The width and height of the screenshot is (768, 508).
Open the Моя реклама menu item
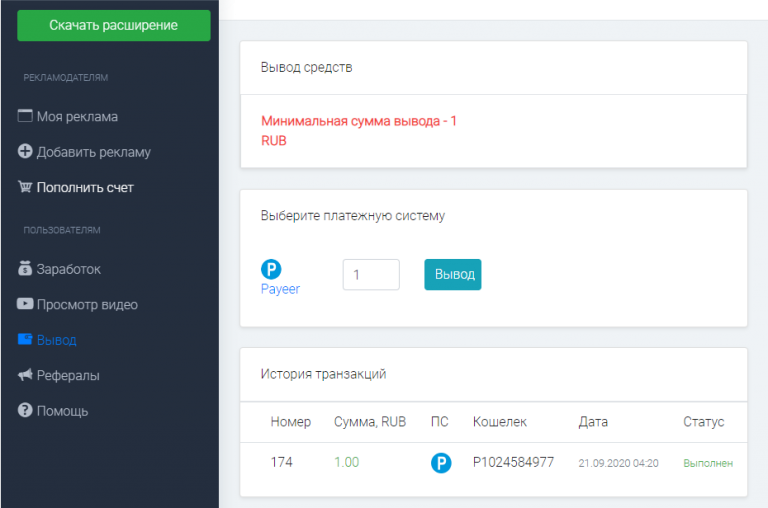[77, 117]
